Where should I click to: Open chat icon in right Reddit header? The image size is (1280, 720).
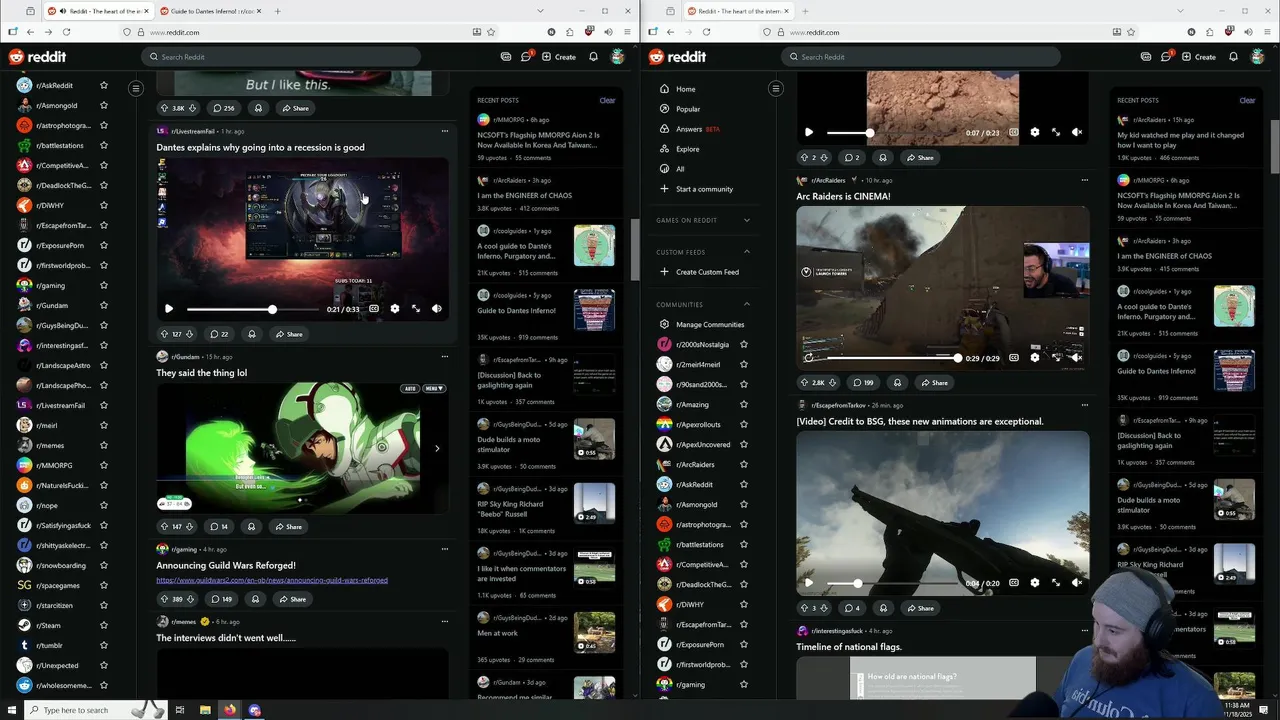click(x=1166, y=57)
